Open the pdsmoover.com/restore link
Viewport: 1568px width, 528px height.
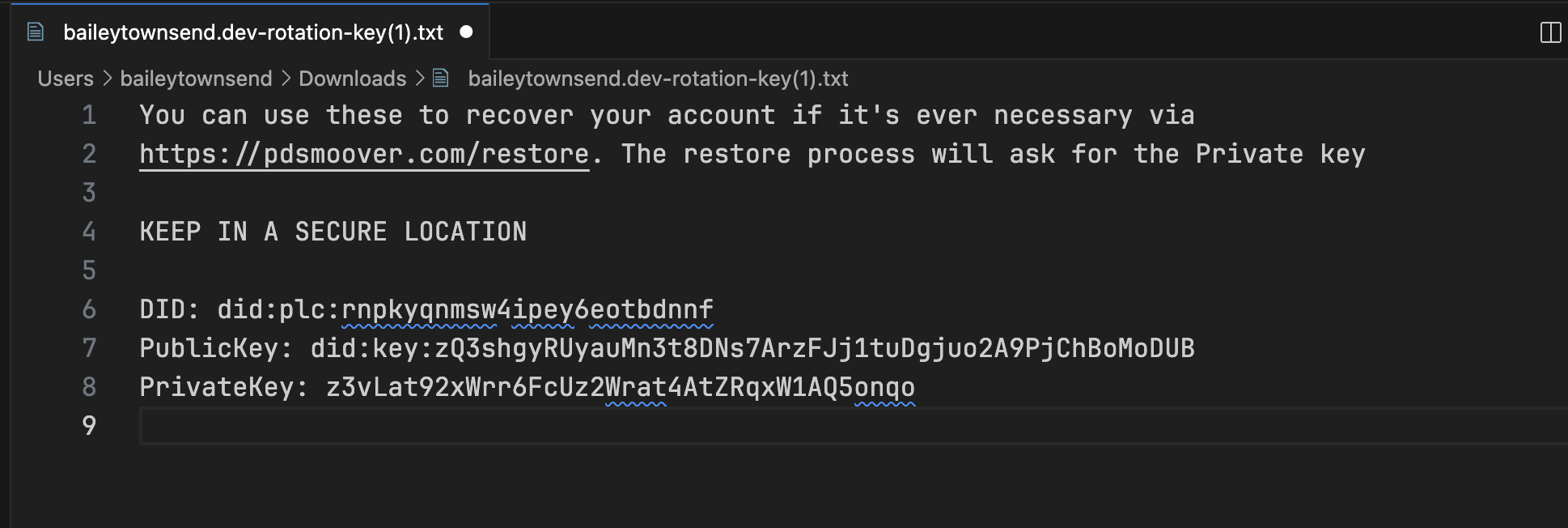click(x=364, y=154)
